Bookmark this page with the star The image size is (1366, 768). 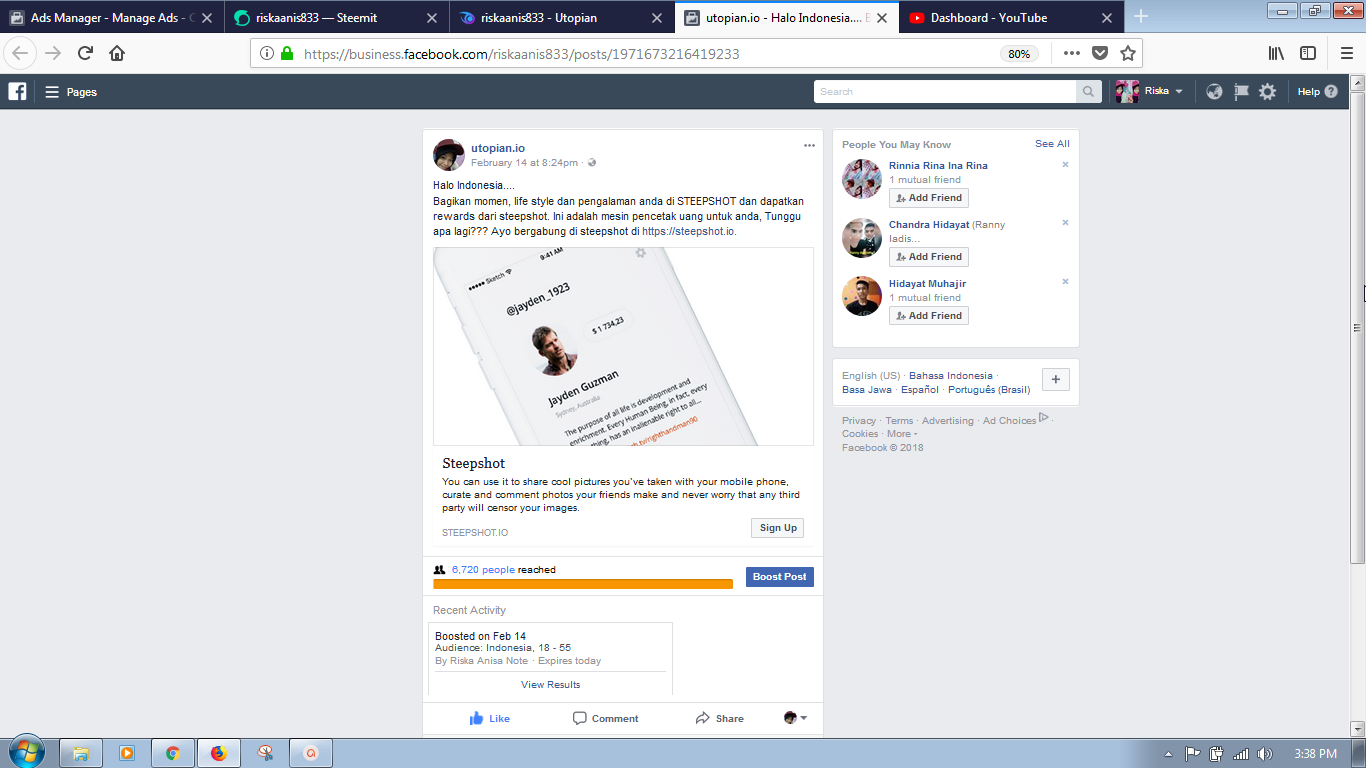(x=1128, y=53)
